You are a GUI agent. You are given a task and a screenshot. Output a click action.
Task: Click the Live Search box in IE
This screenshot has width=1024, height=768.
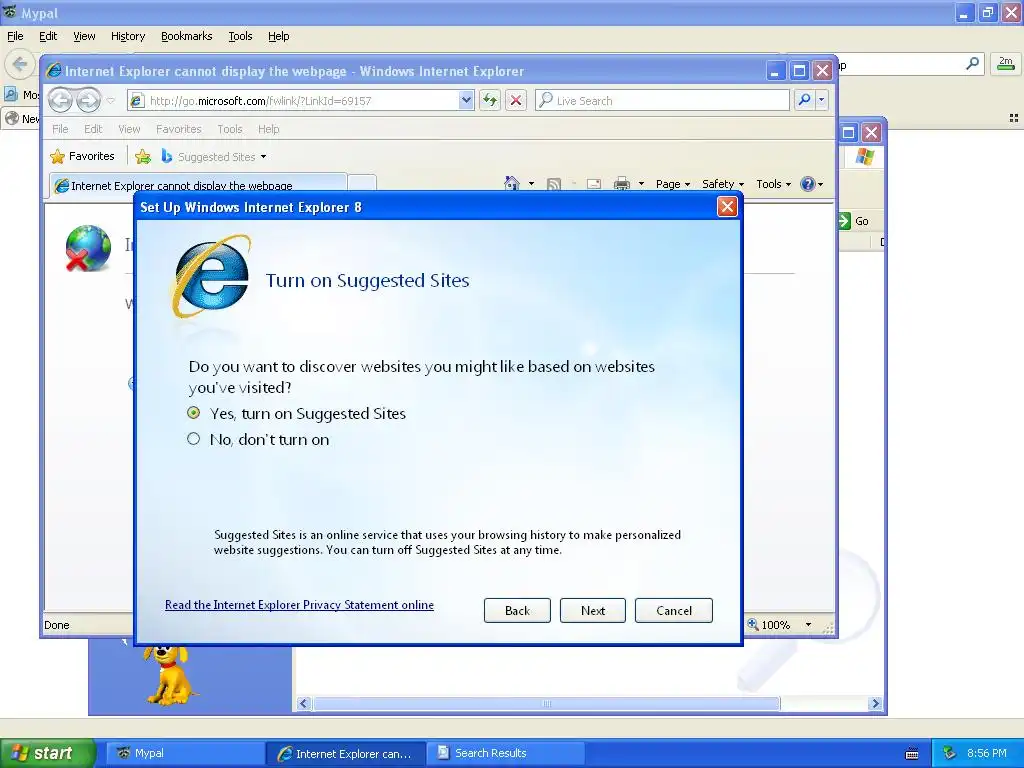(x=662, y=101)
